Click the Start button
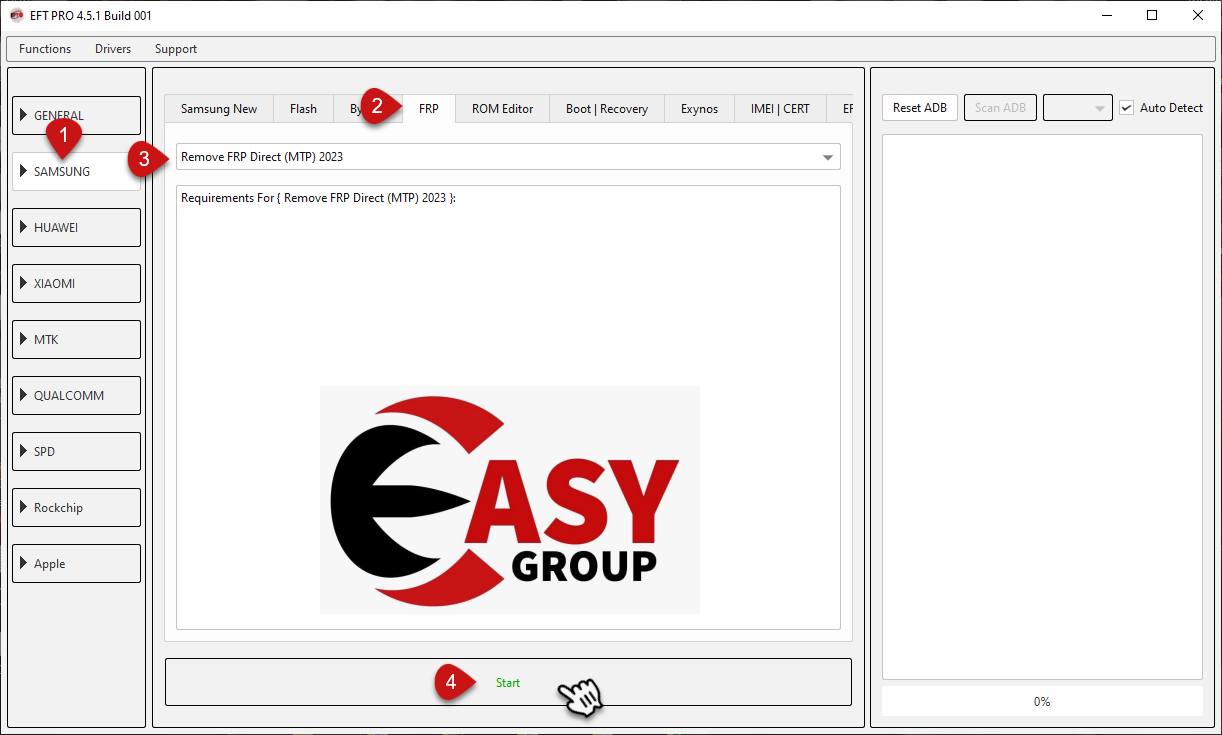 (508, 683)
